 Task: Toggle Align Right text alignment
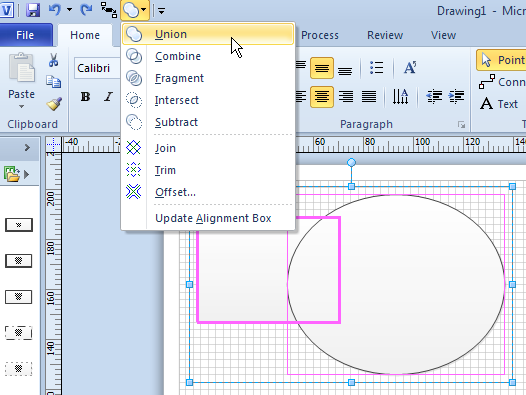pos(346,97)
